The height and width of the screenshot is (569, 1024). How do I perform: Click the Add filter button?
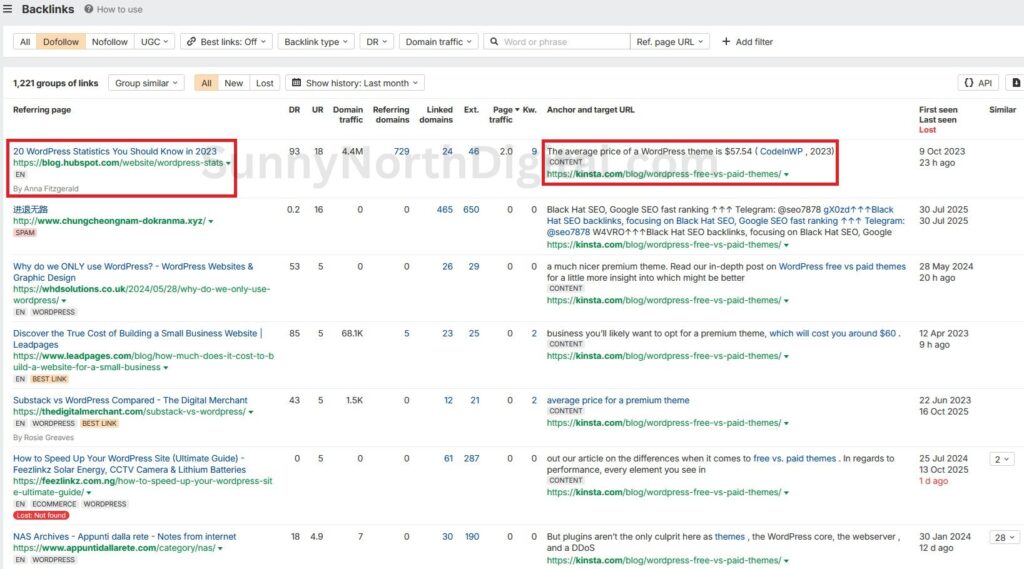click(747, 42)
